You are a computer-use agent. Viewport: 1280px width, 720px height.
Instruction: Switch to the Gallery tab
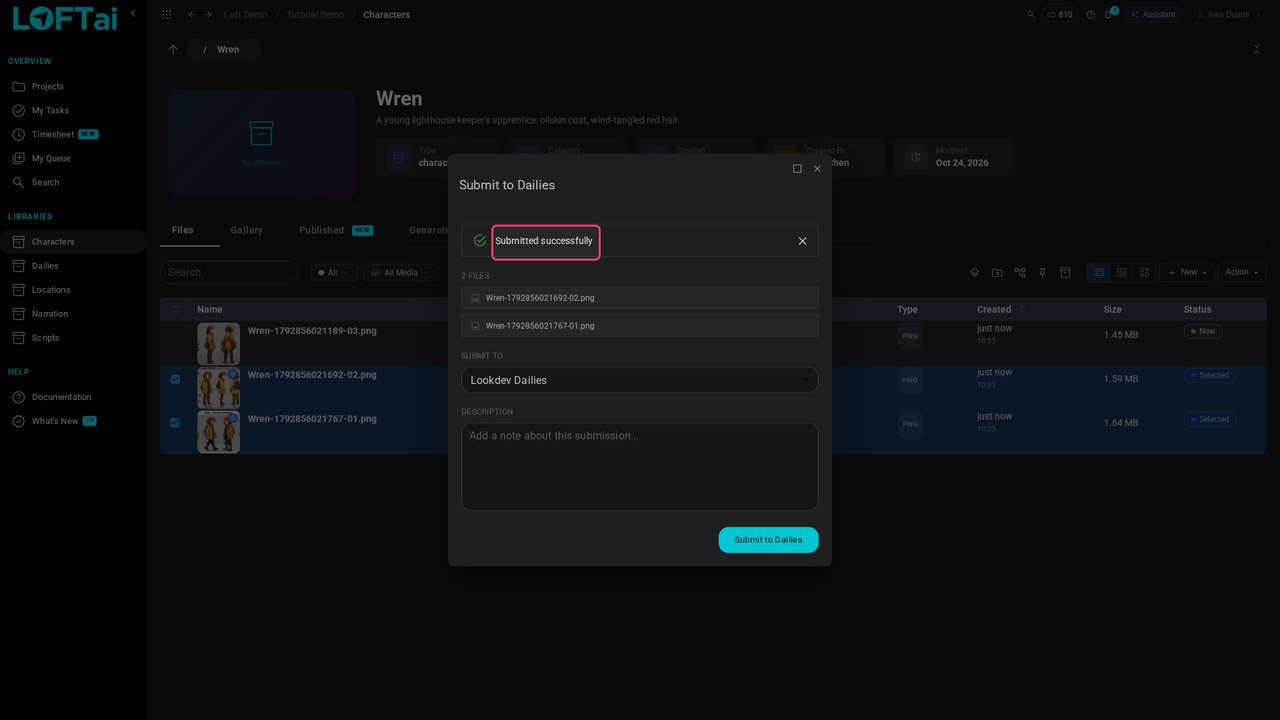click(246, 230)
